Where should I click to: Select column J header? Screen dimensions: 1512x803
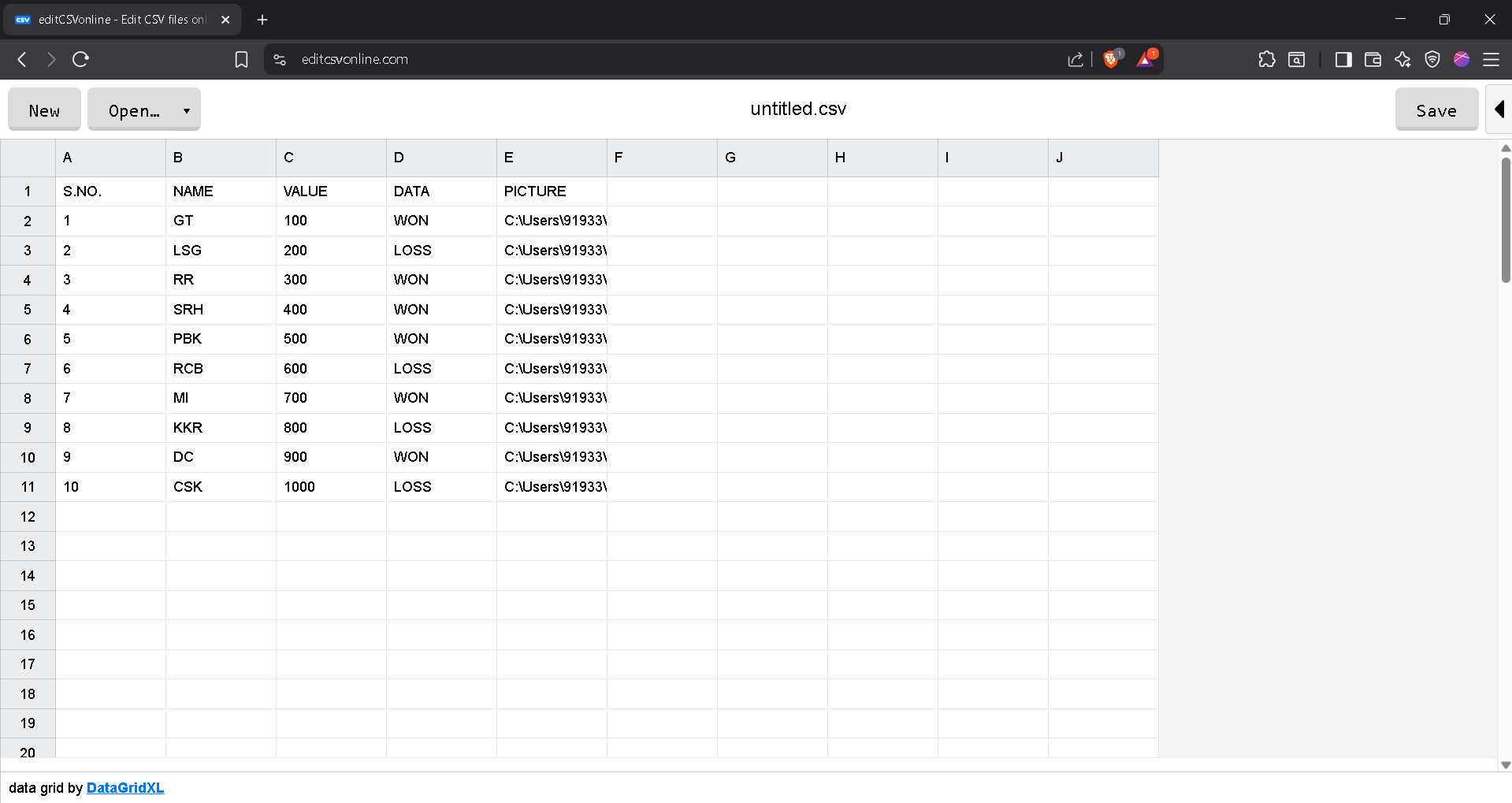pyautogui.click(x=1103, y=158)
